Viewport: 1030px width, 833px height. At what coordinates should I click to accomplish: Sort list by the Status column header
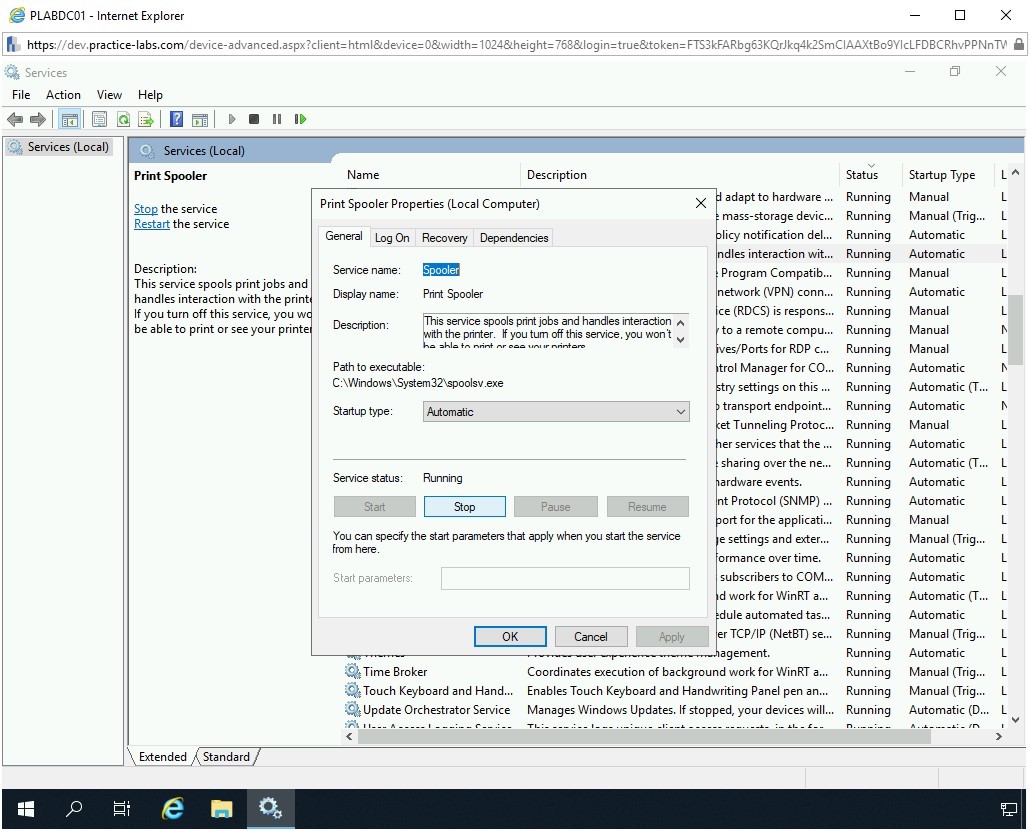point(861,175)
